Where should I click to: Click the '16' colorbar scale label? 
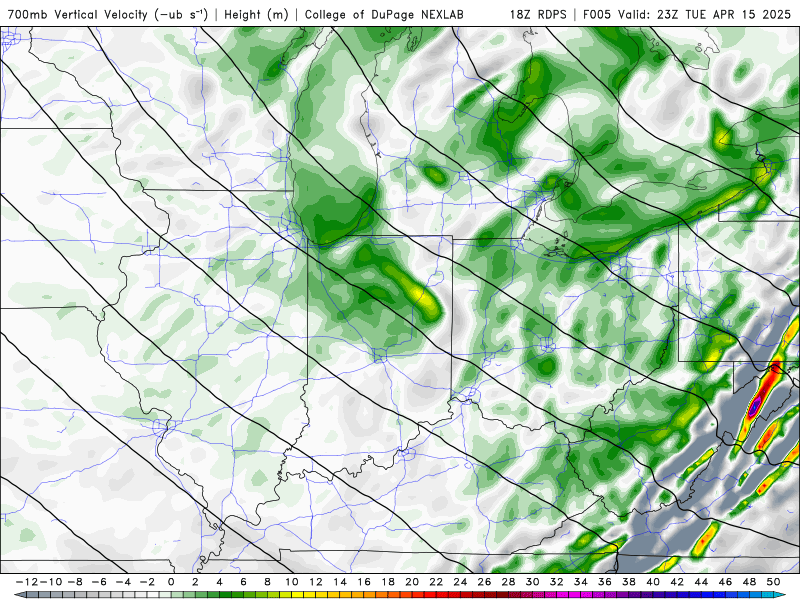point(364,582)
